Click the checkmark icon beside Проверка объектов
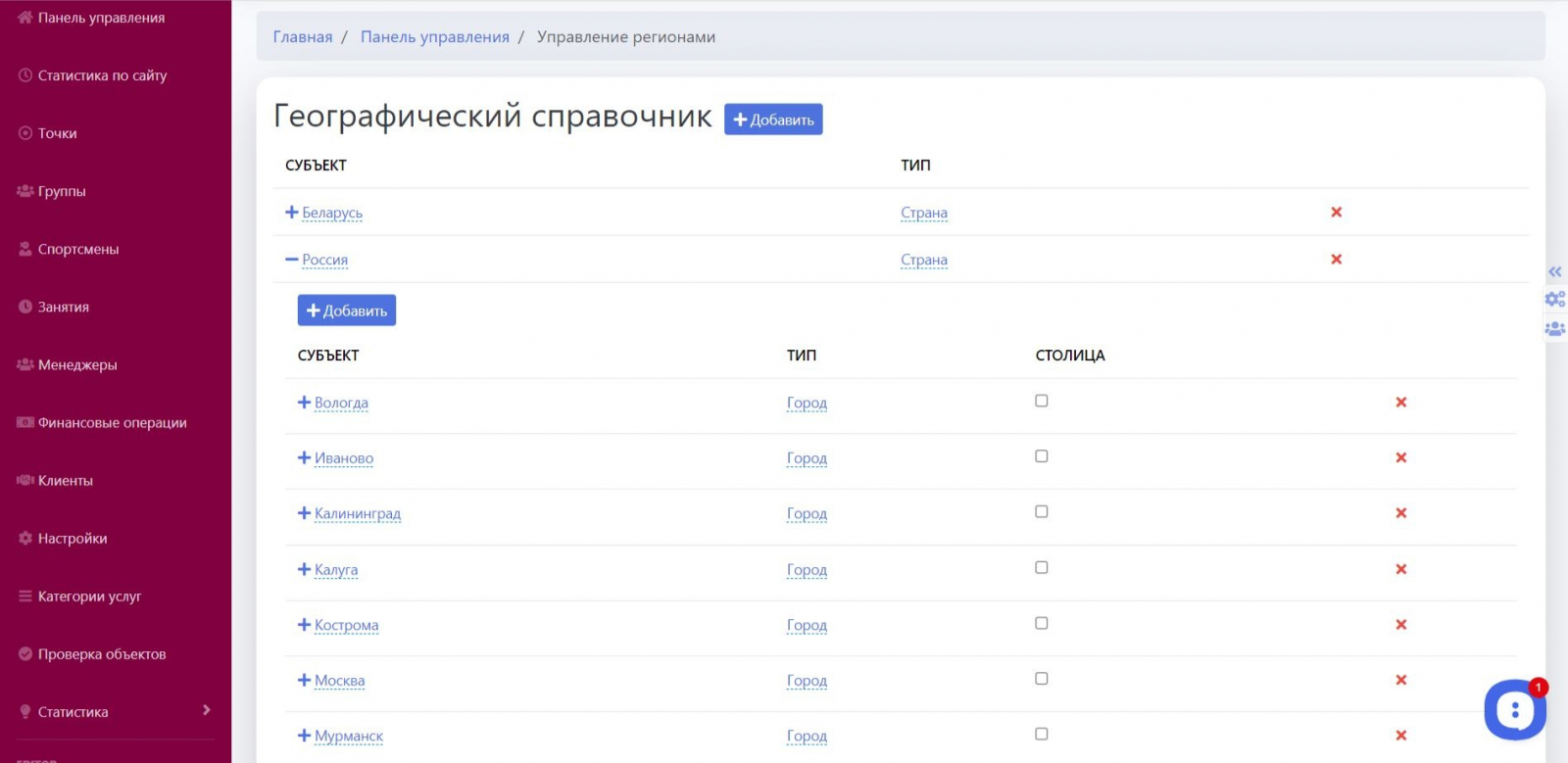The image size is (1568, 763). click(25, 653)
